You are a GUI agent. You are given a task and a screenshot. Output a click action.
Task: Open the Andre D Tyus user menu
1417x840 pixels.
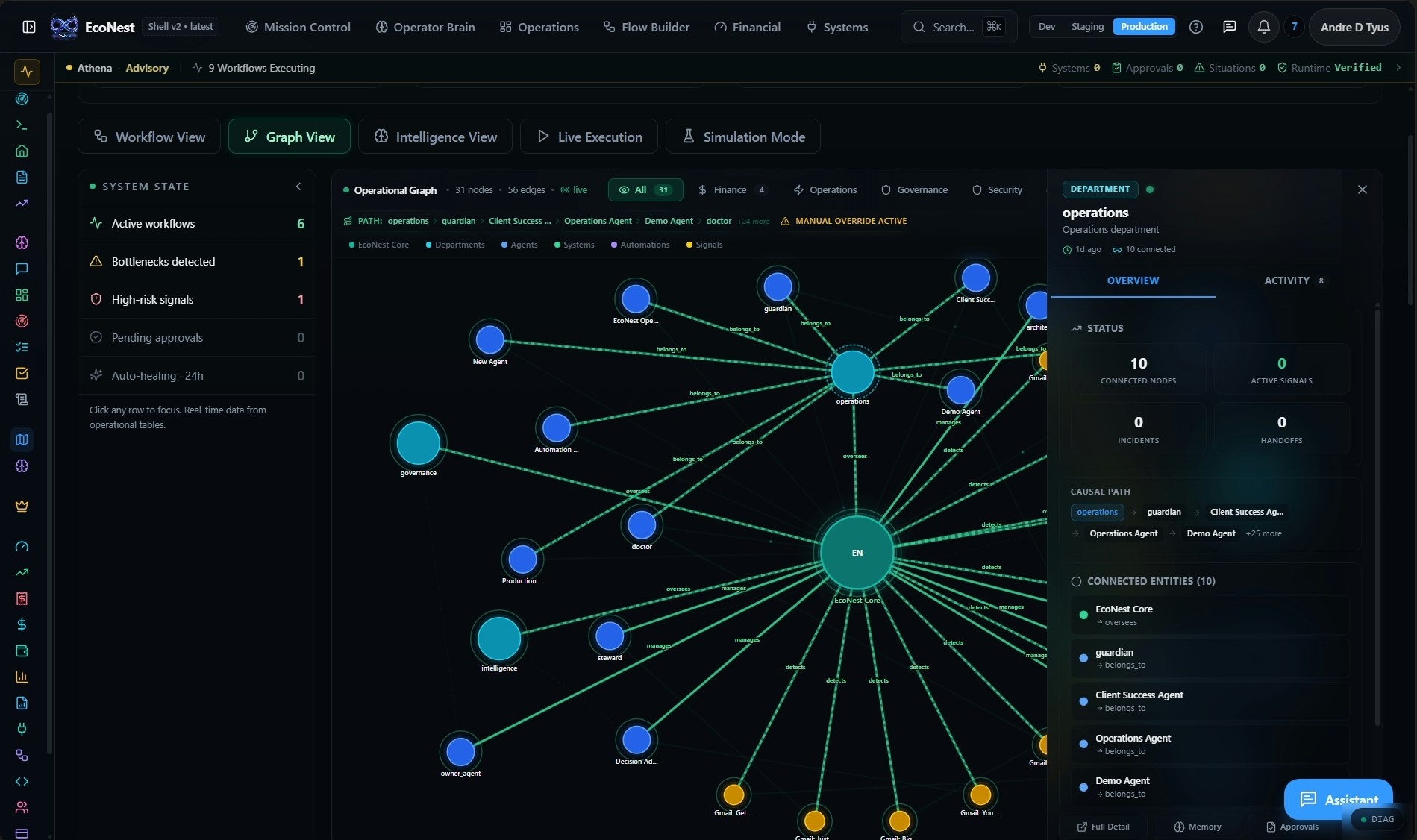1354,27
